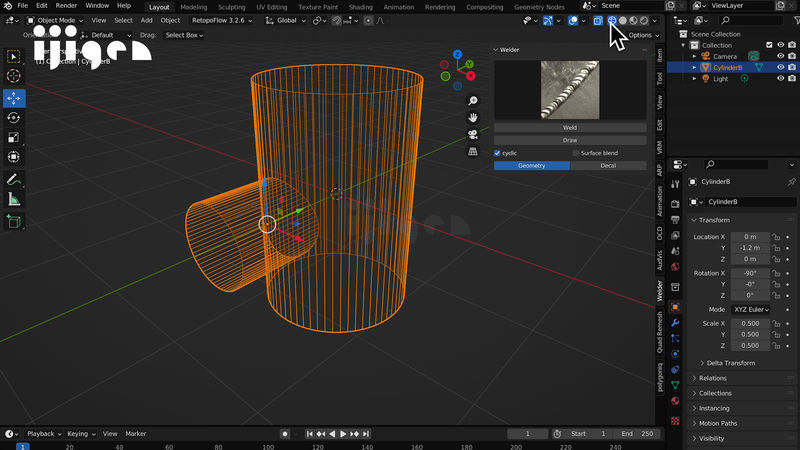Hide CylinderB using its eye icon
This screenshot has width=800, height=450.
[780, 68]
